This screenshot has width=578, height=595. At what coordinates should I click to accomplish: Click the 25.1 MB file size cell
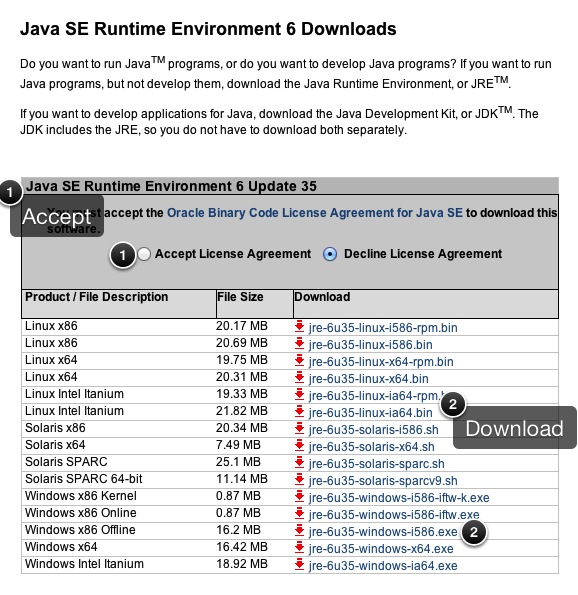tap(238, 462)
